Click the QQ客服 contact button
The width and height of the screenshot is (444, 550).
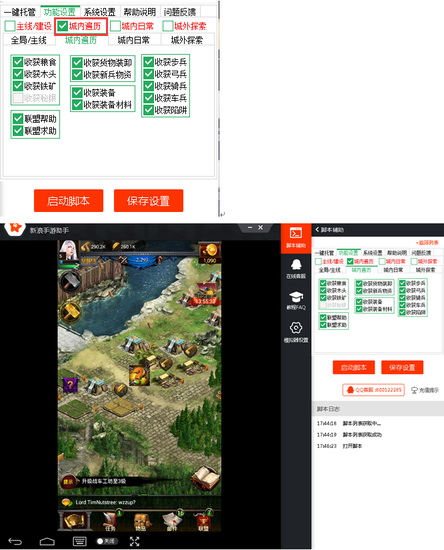pos(373,390)
